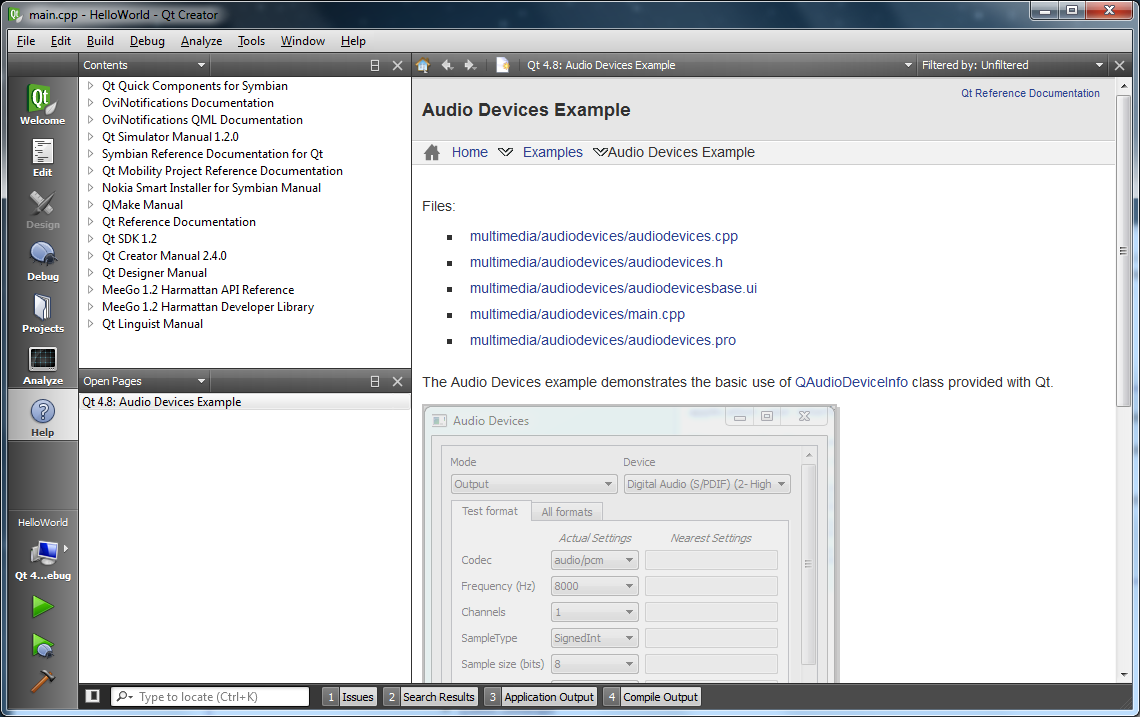1140x717 pixels.
Task: Click the 'Type to locate' search field
Action: [x=210, y=696]
